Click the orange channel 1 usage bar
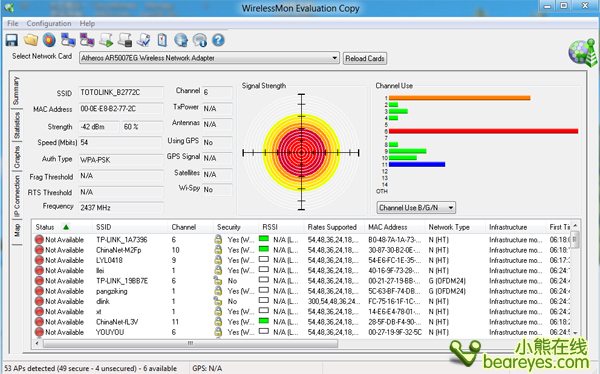The image size is (600, 374). coord(460,98)
